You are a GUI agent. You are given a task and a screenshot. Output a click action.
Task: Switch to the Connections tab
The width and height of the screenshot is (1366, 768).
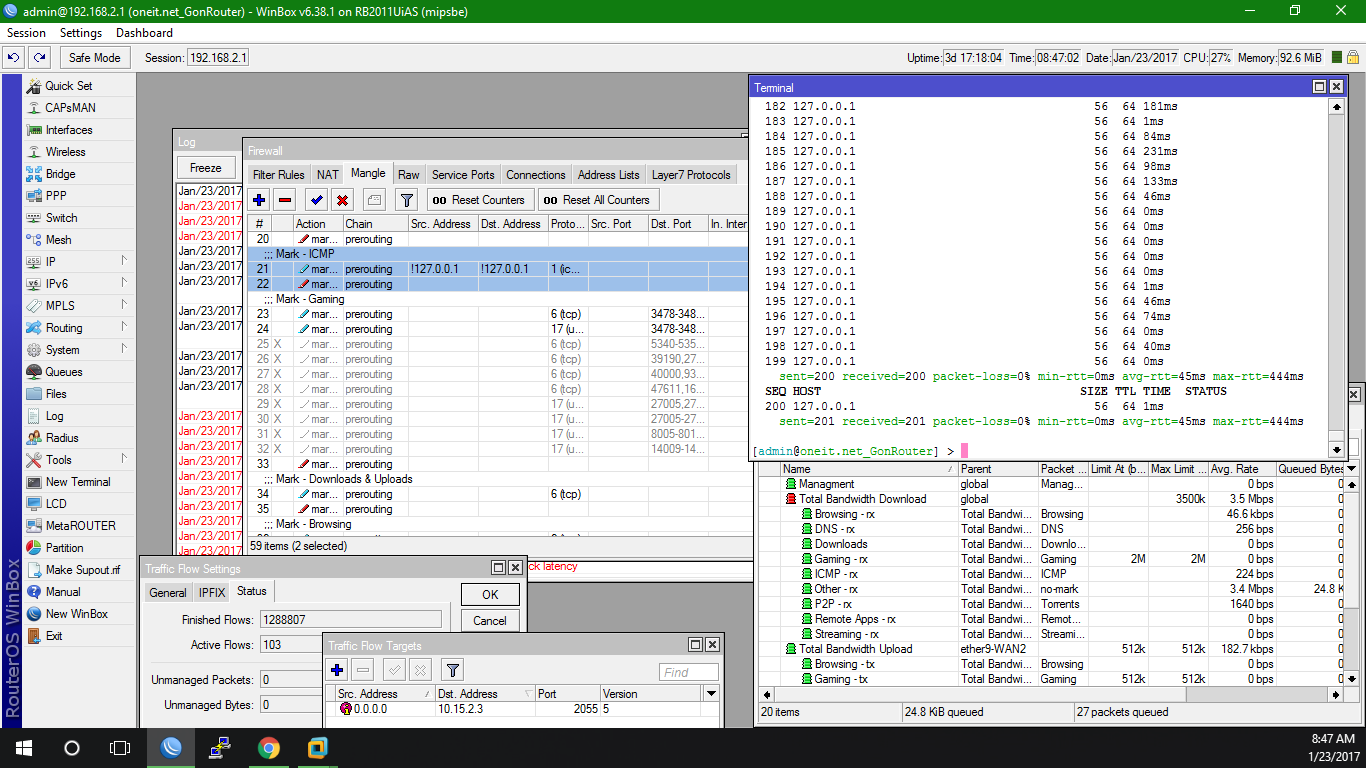click(x=536, y=175)
